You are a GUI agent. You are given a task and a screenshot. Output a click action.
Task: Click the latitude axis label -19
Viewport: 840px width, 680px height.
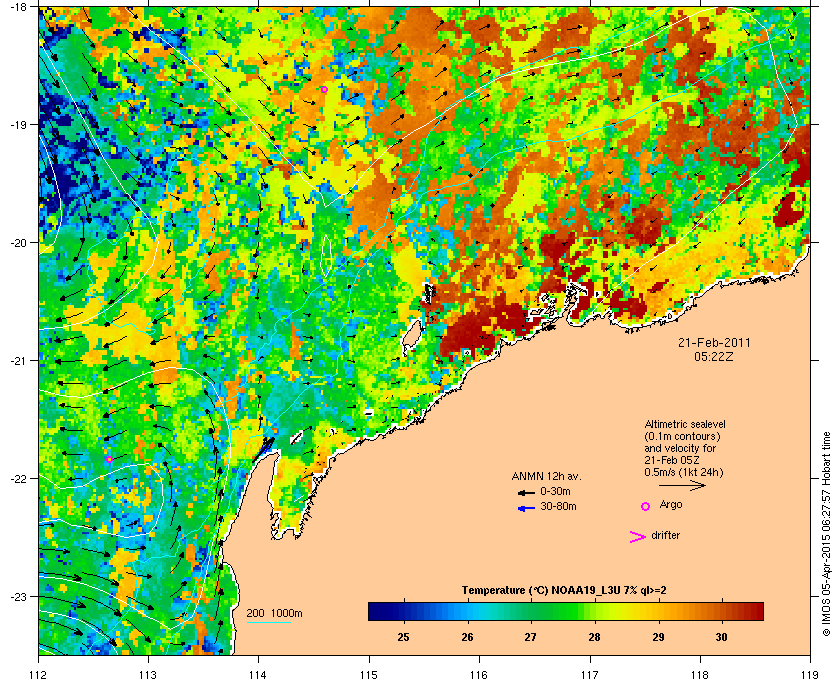[19, 125]
